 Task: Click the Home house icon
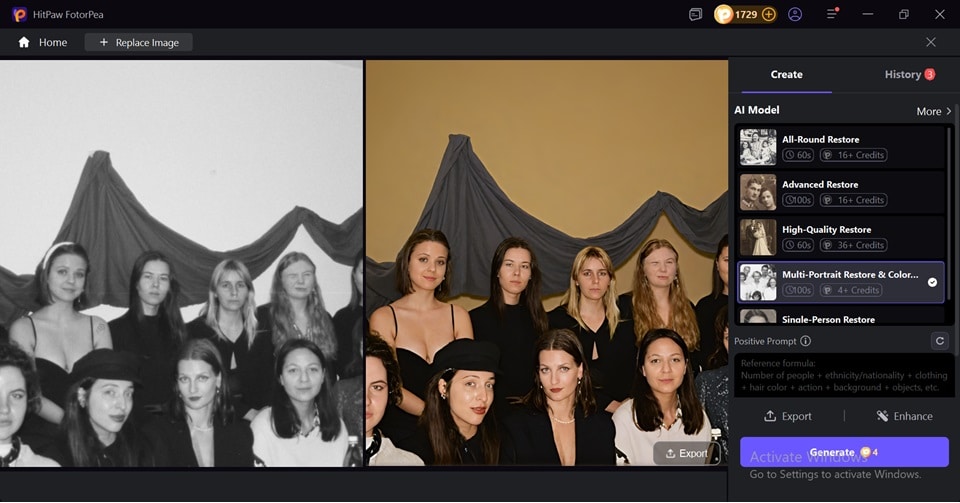pos(24,42)
